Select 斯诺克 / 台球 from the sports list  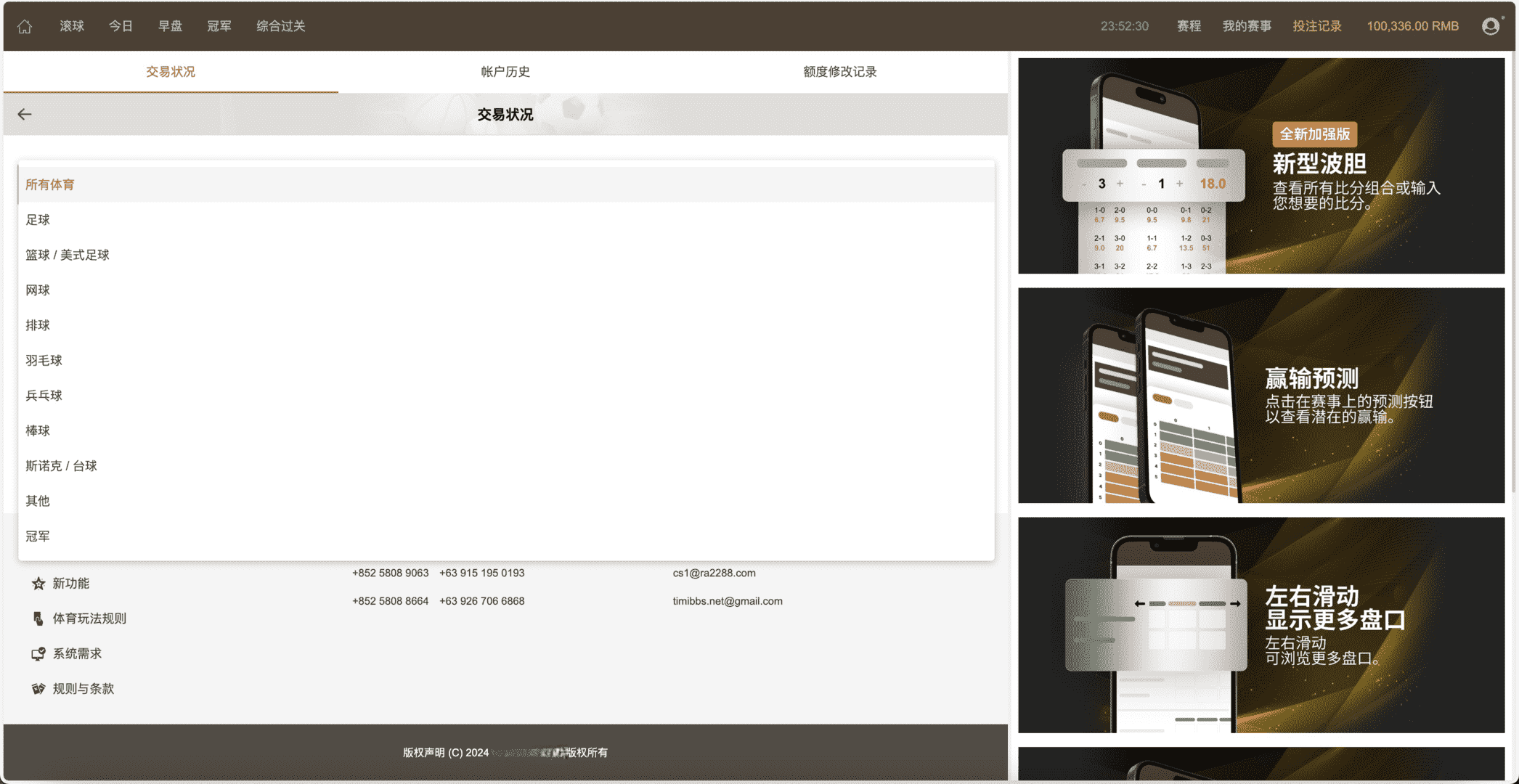pos(62,465)
